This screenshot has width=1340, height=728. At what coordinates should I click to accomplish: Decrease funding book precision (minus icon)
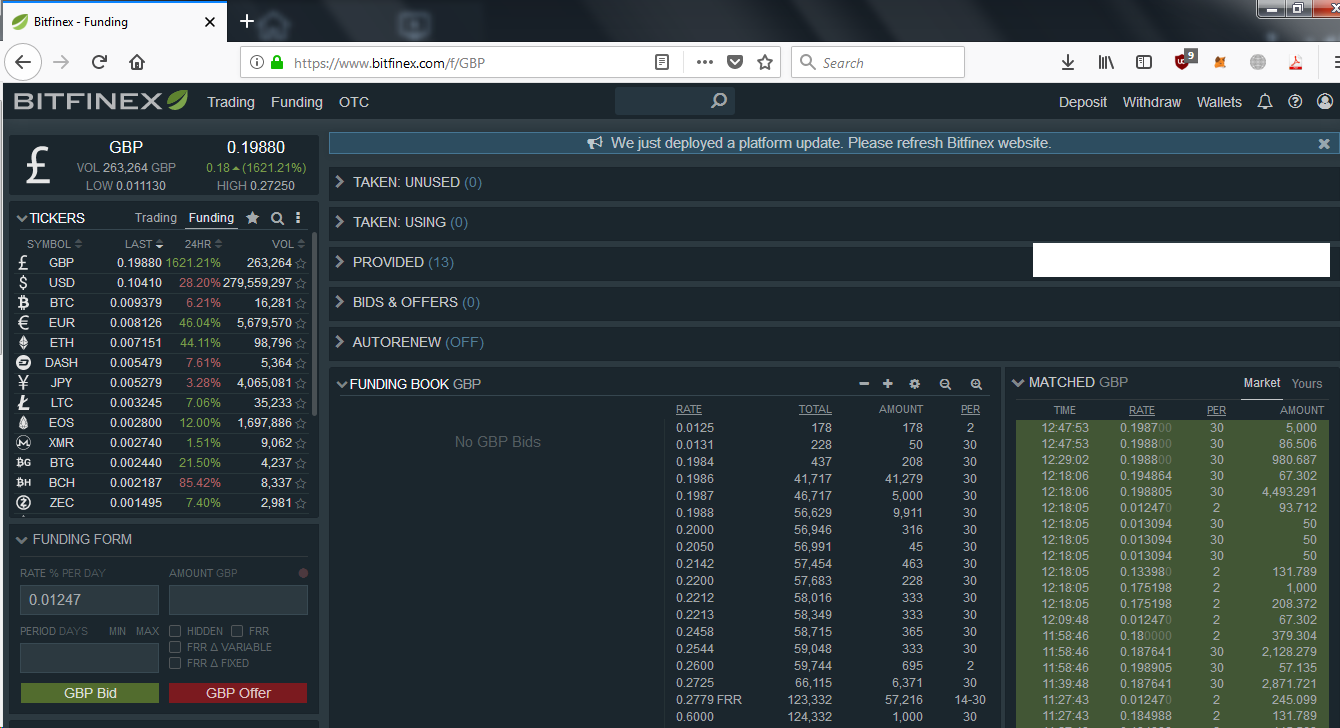[x=864, y=384]
